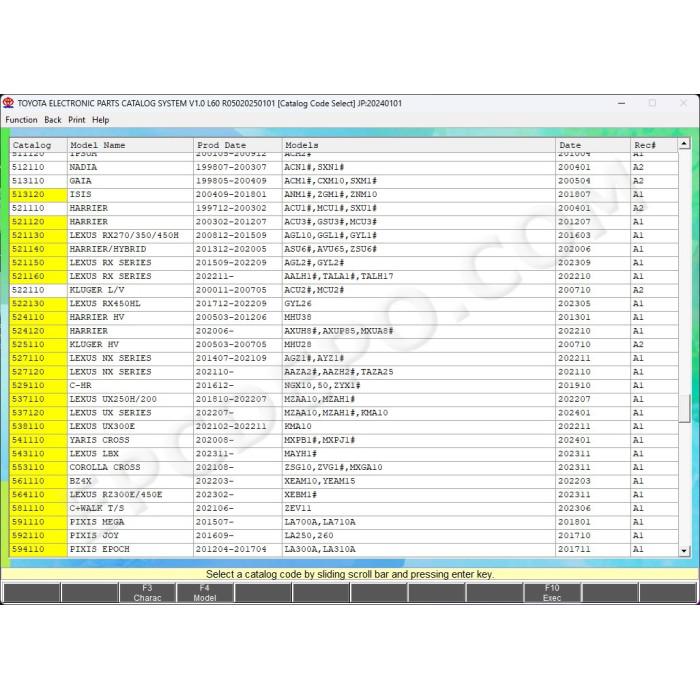This screenshot has width=700, height=700.
Task: Select catalog code 521150
Action: tap(28, 262)
